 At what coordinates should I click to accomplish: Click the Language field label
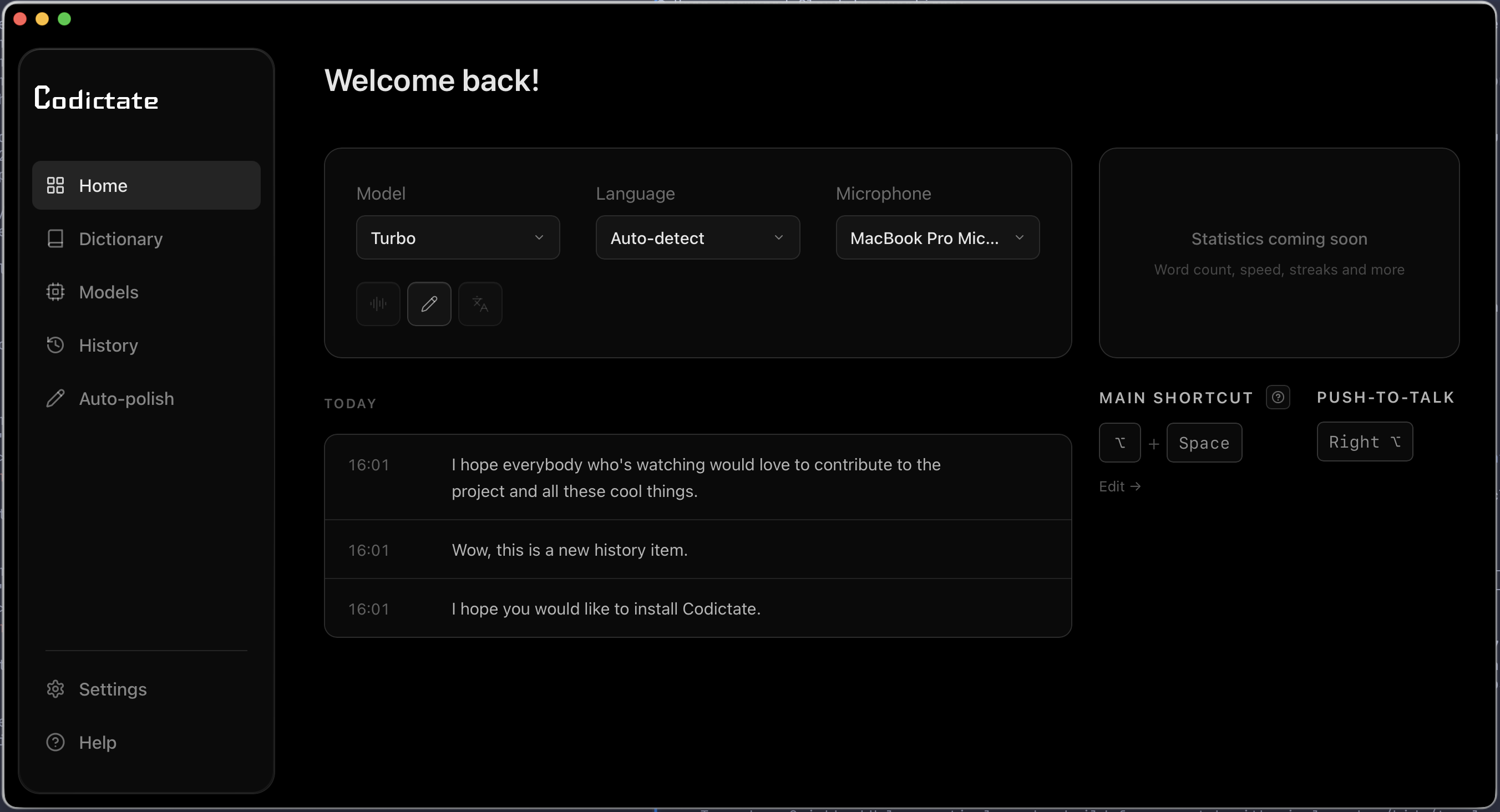click(635, 193)
